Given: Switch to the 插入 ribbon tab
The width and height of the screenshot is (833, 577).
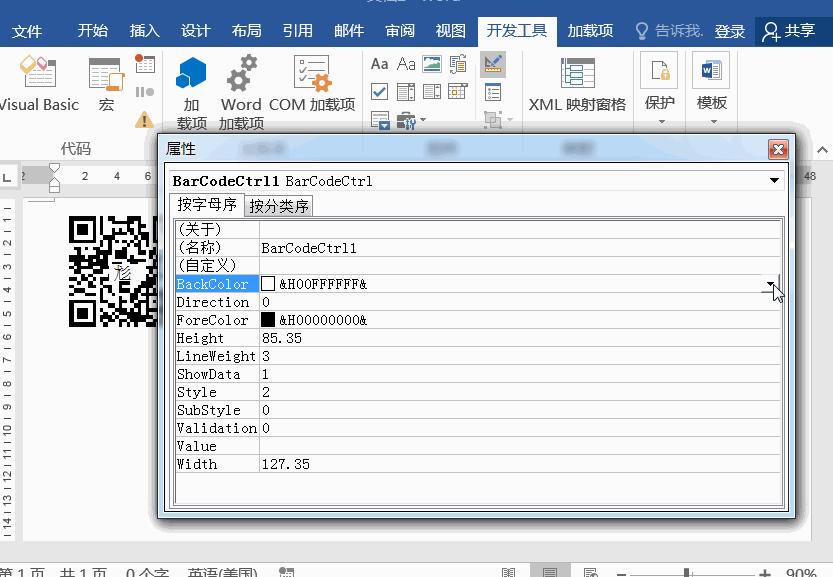Looking at the screenshot, I should (x=144, y=31).
